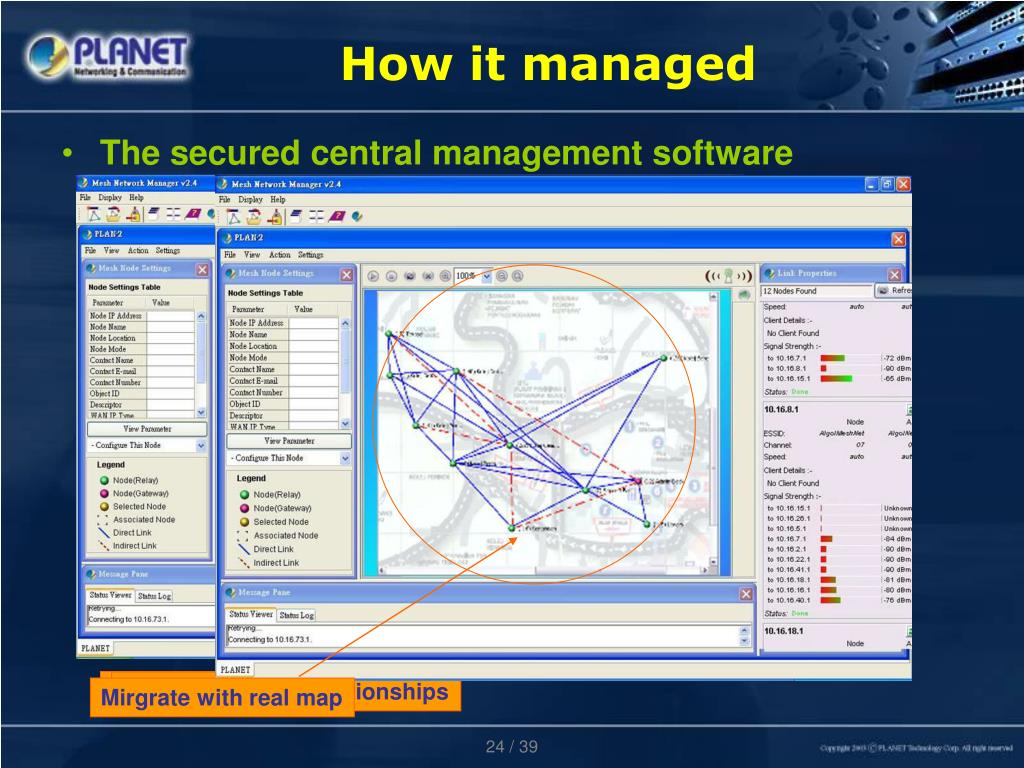
Task: Click the wireless signal antenna icon above map
Action: (729, 276)
